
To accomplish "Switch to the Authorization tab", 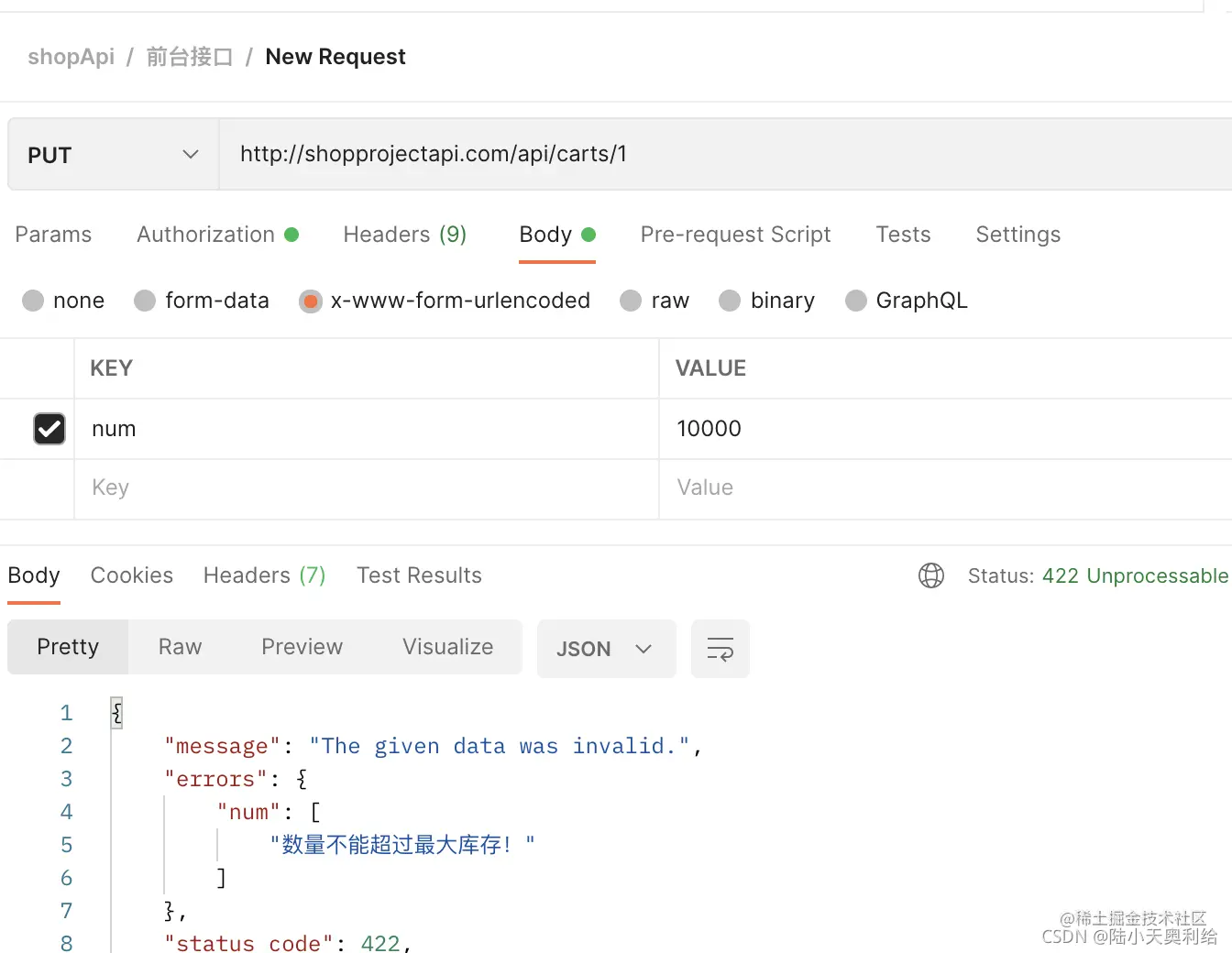I will [x=217, y=235].
